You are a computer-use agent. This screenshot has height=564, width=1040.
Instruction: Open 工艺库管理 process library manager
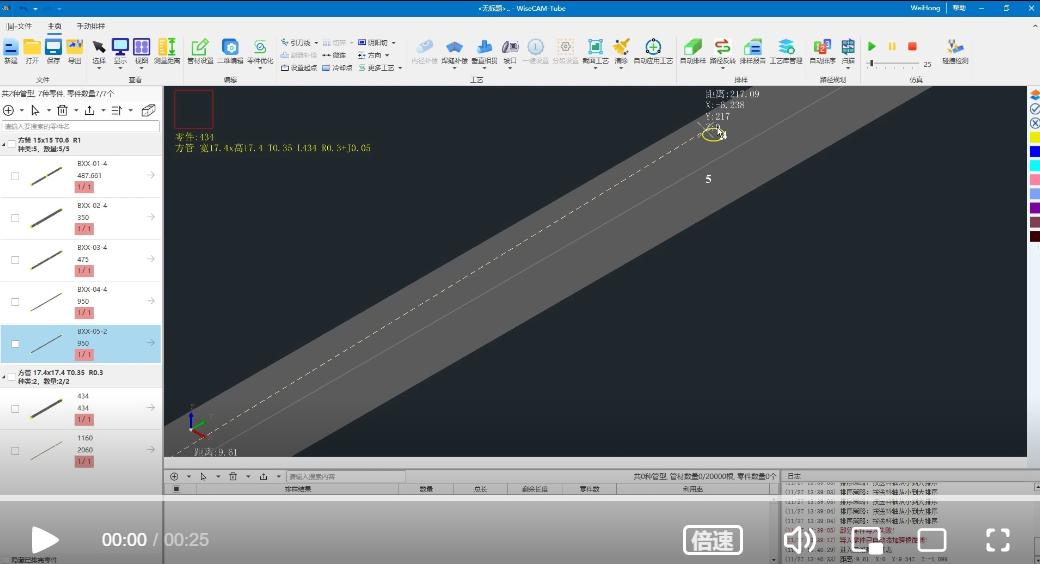tap(786, 49)
